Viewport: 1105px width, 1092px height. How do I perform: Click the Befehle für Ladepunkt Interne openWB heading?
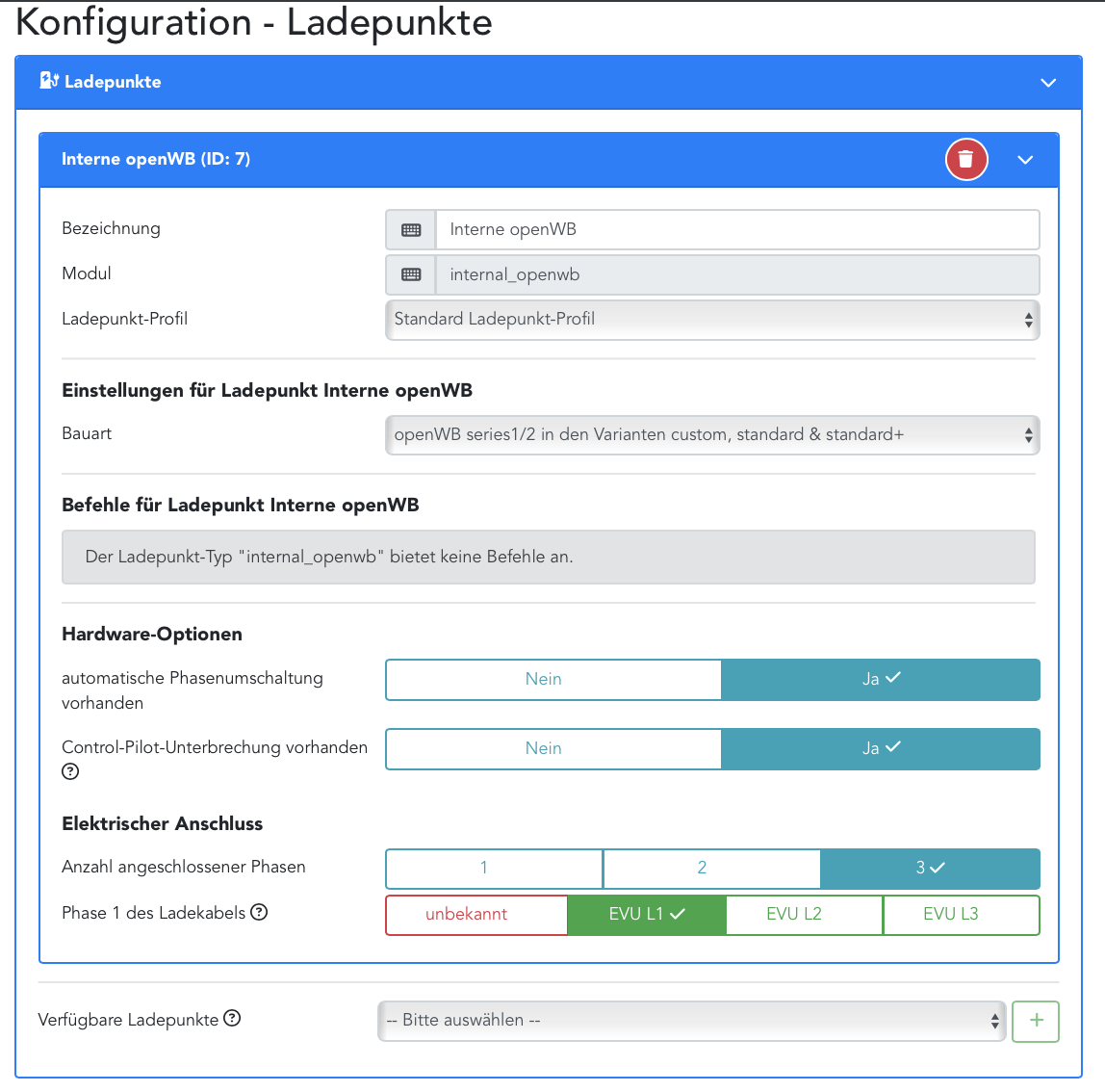[241, 505]
